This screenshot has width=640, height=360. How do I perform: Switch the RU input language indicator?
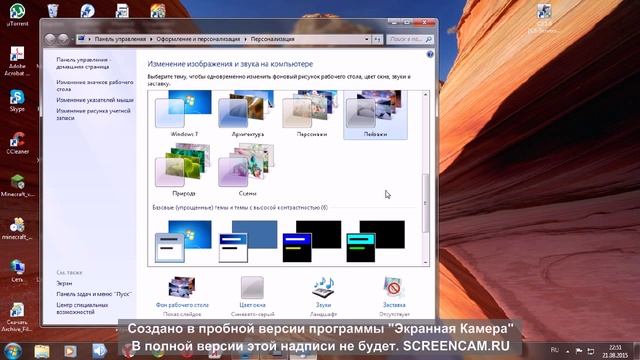tap(555, 350)
